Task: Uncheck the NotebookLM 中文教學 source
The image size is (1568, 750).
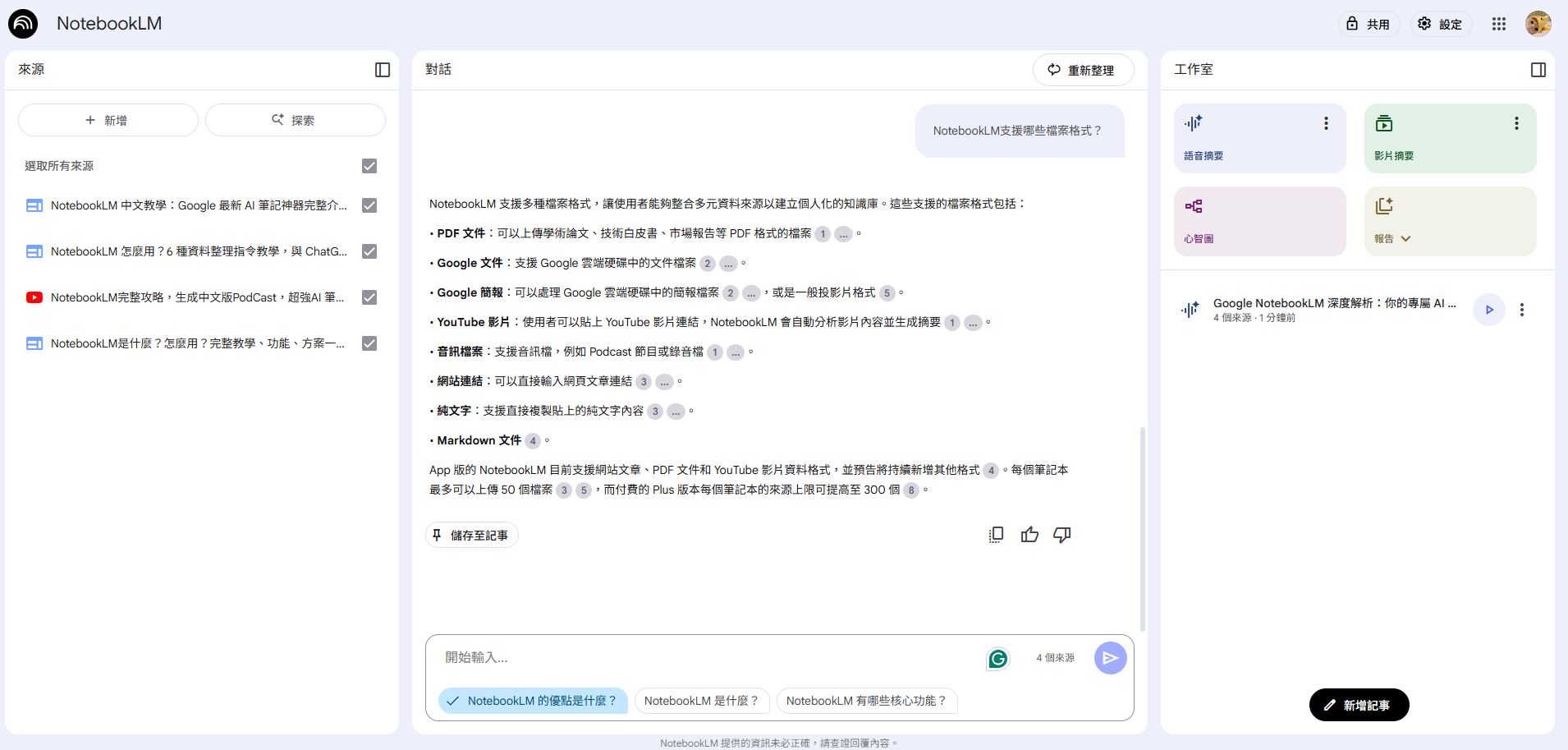Action: 369,205
